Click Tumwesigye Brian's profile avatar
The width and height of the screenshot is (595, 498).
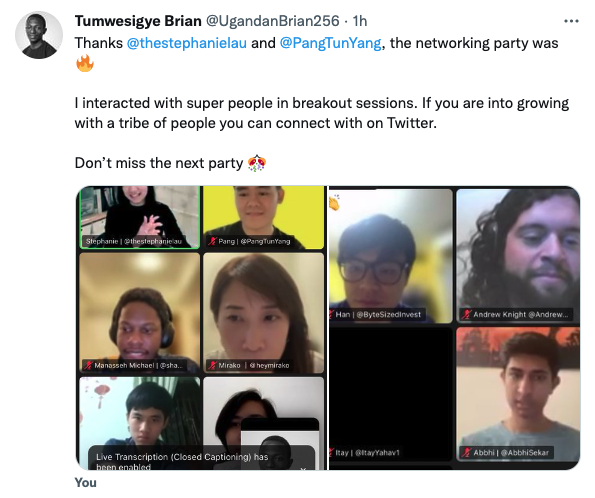[x=39, y=35]
